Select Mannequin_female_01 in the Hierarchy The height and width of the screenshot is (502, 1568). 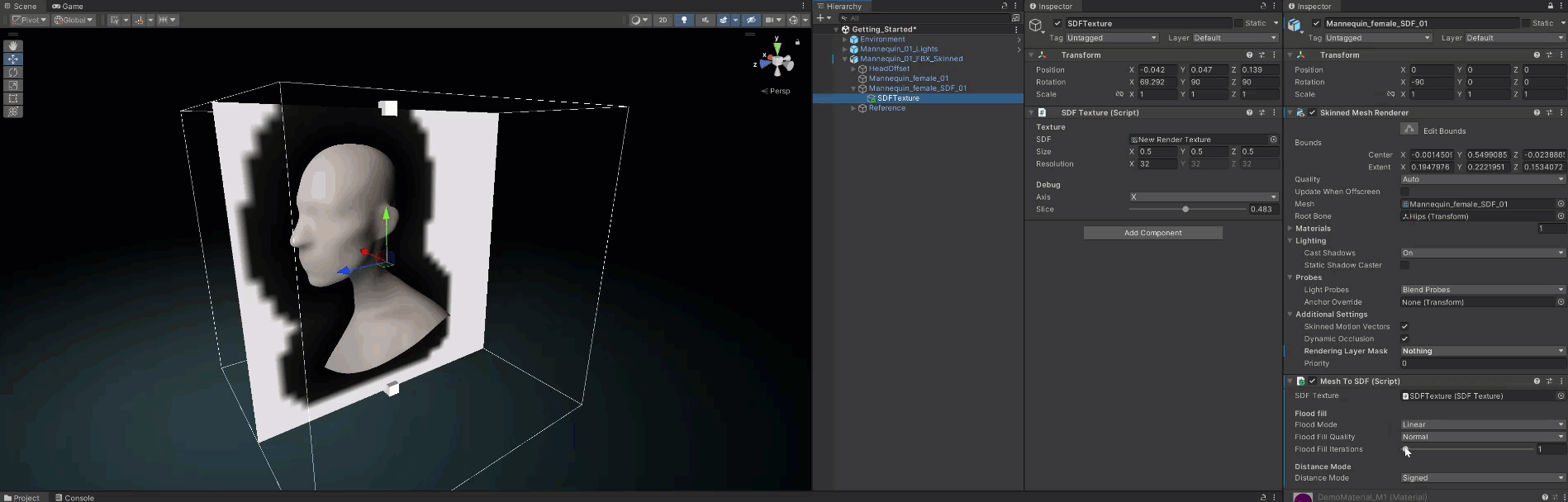pos(908,78)
